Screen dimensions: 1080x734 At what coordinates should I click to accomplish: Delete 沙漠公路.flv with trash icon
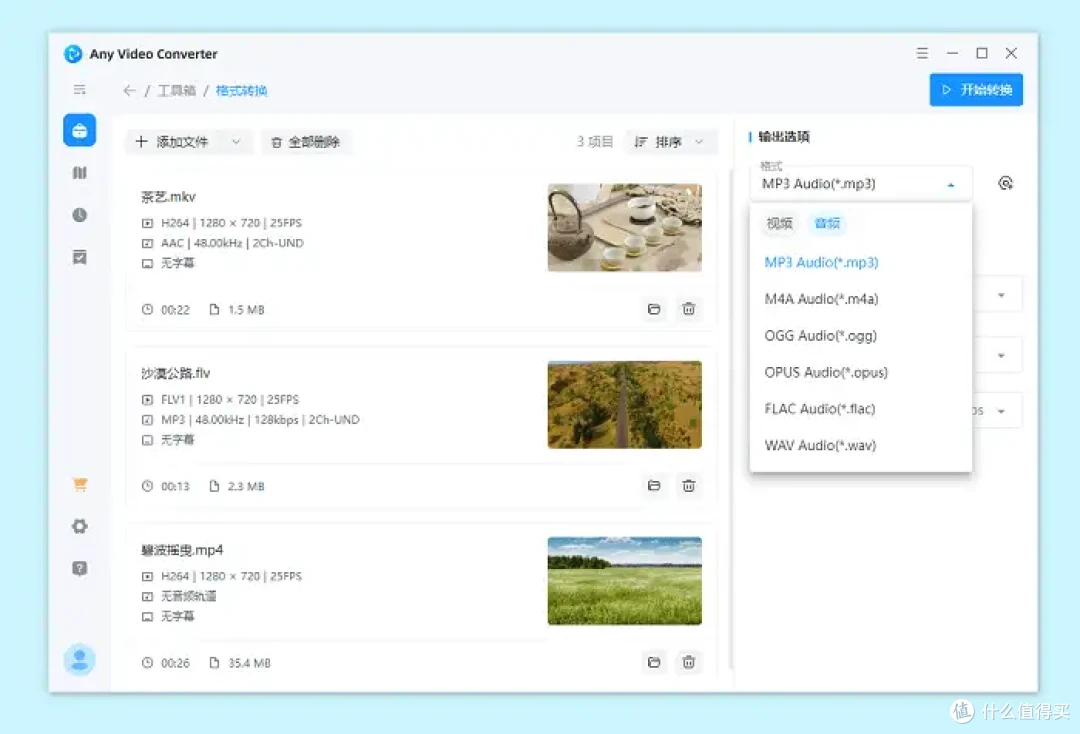[x=688, y=485]
